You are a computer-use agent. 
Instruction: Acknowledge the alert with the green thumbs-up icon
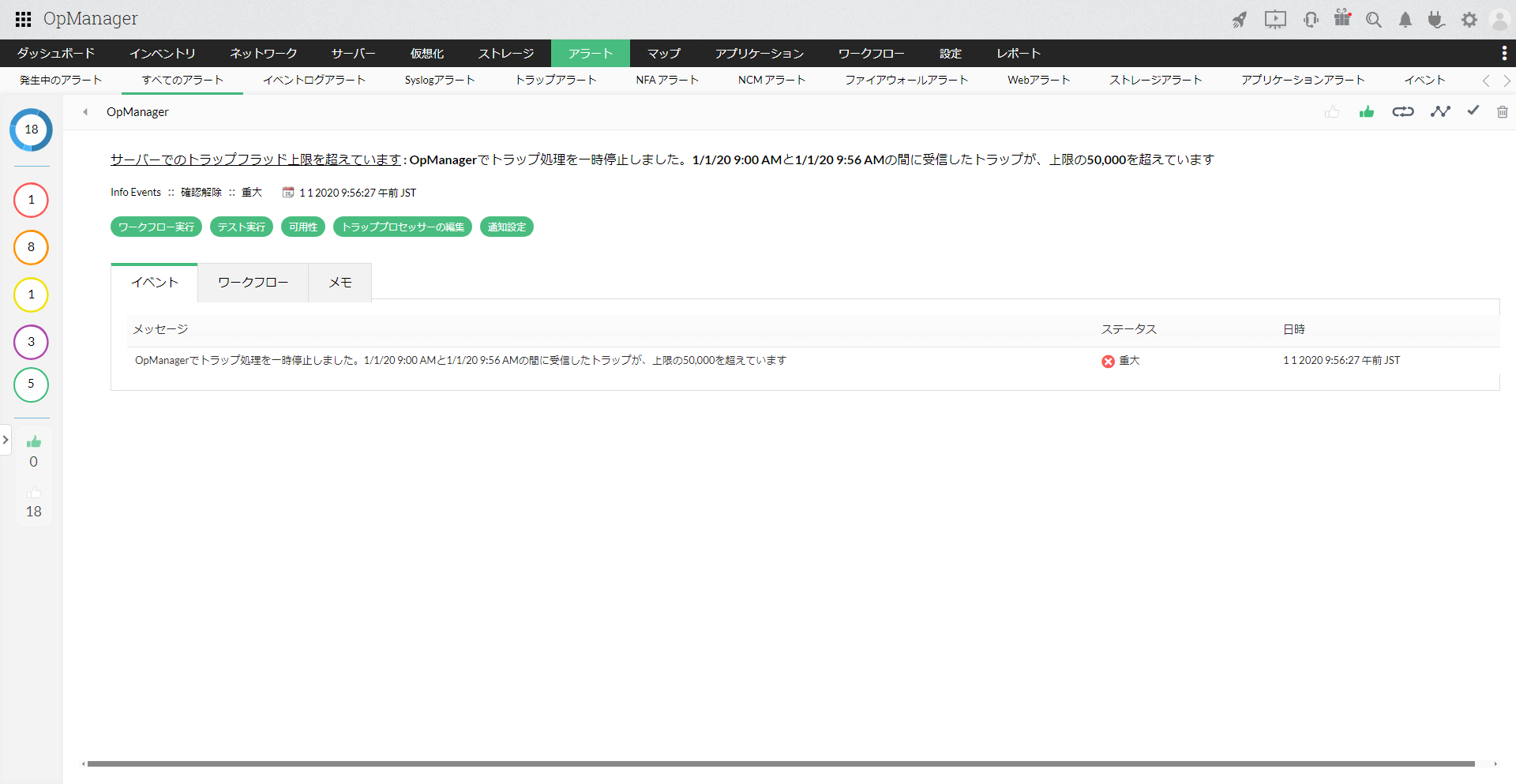pos(1367,112)
